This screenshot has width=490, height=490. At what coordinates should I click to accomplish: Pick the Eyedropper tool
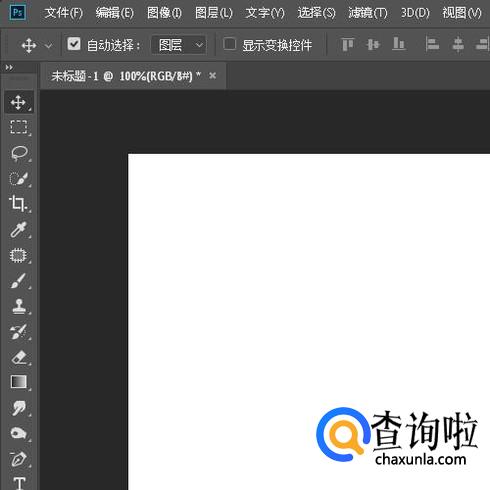tap(19, 230)
